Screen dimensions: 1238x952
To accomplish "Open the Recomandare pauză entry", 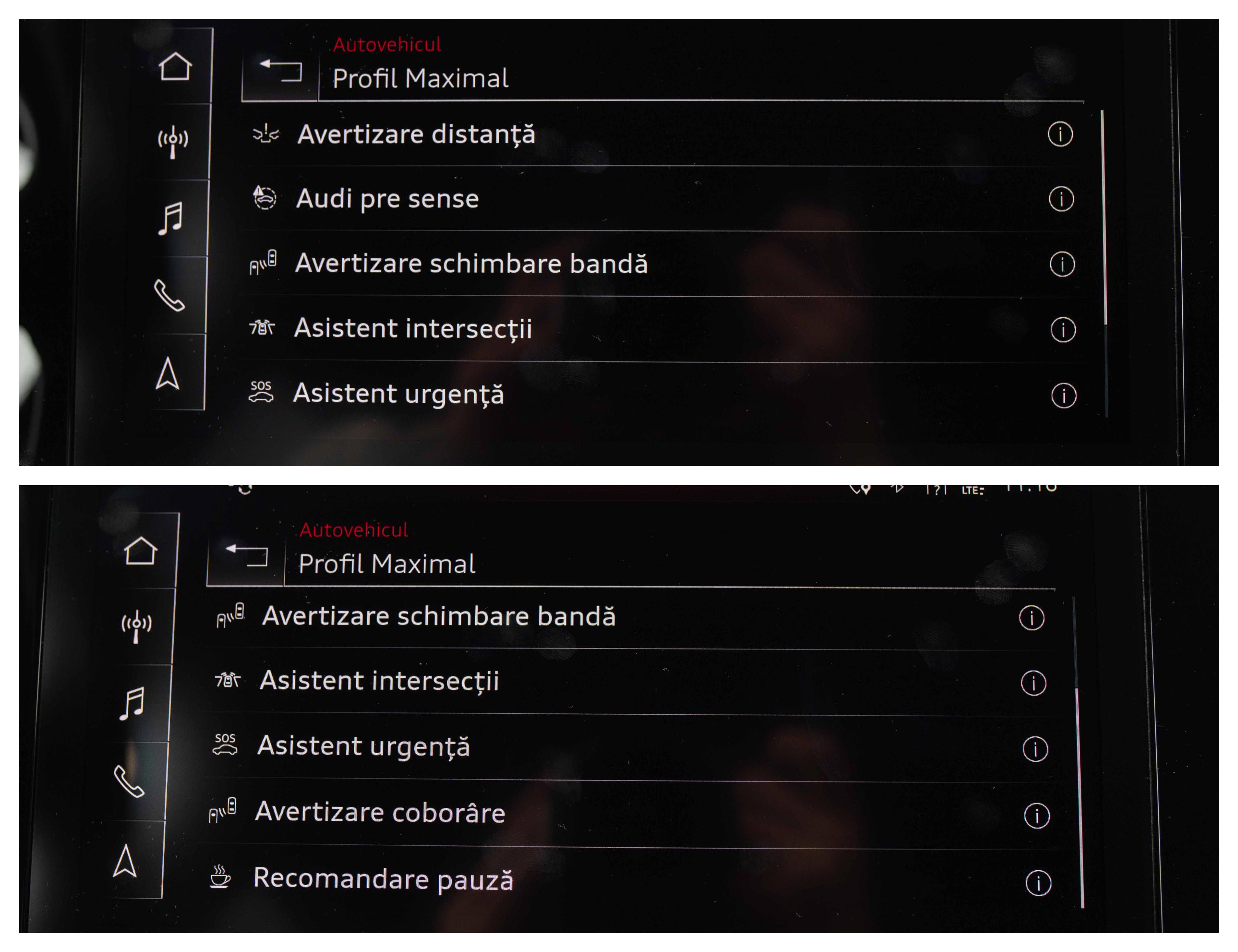I will point(383,879).
